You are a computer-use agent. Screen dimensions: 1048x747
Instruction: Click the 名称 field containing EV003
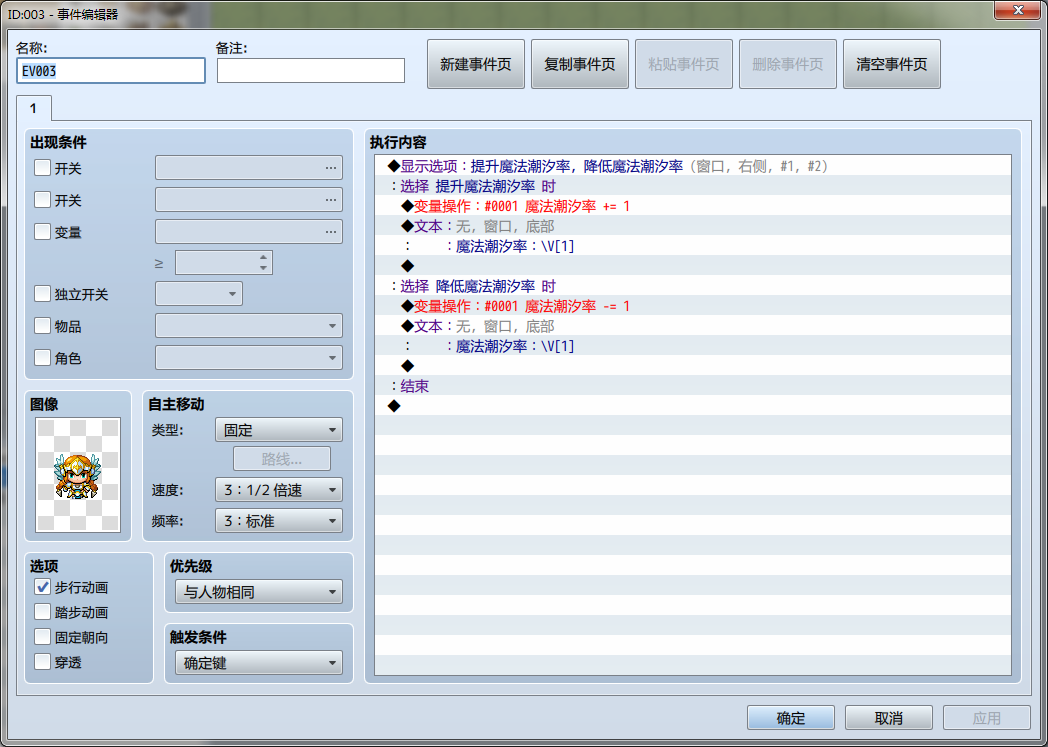point(111,71)
